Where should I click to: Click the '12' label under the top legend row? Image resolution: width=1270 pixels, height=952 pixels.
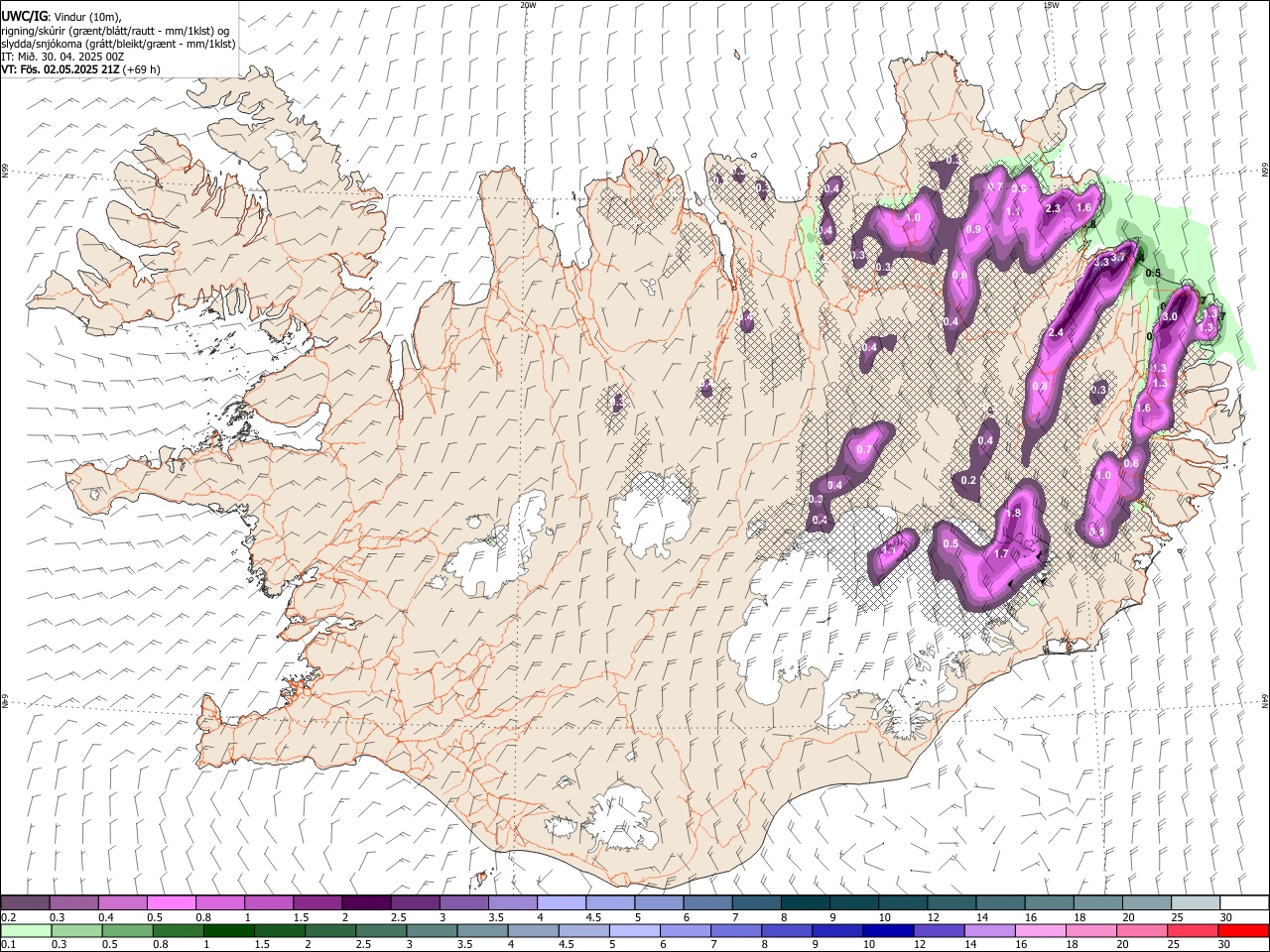click(935, 917)
